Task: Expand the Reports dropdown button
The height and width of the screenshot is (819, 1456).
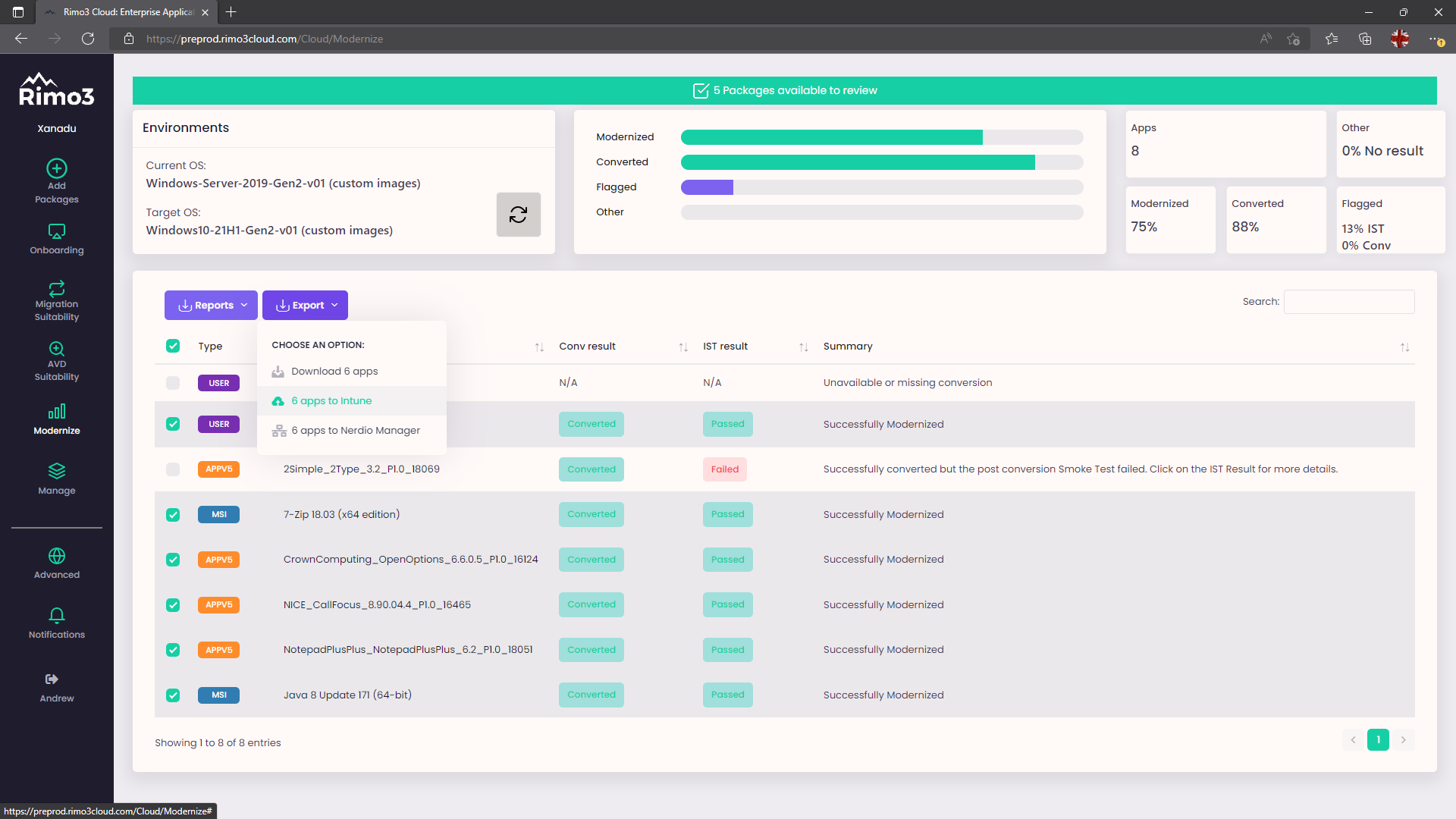Action: click(x=211, y=306)
